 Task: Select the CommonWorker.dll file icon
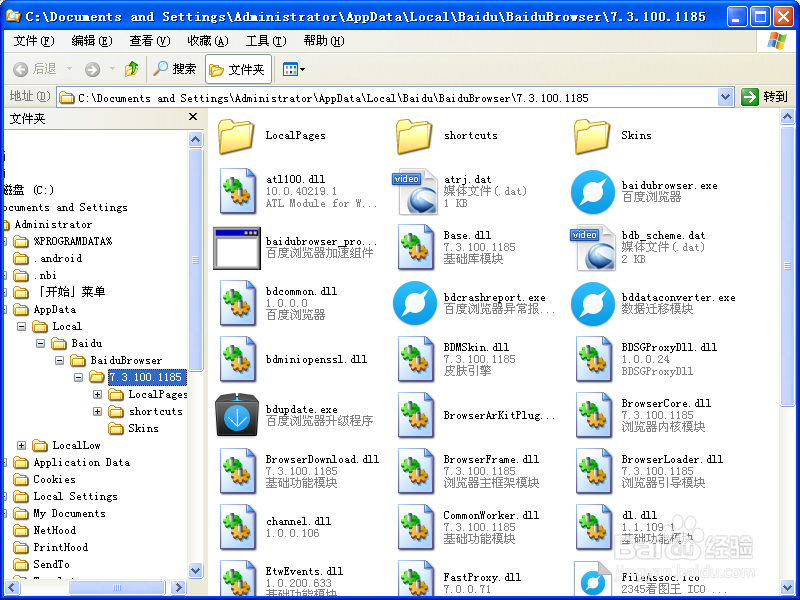(x=415, y=527)
